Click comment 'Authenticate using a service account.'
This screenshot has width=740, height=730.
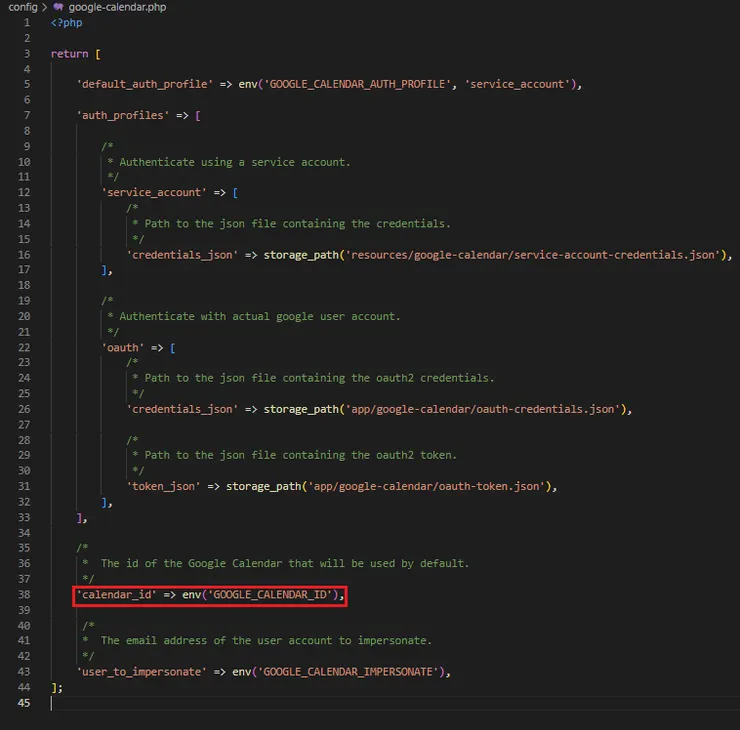[235, 162]
